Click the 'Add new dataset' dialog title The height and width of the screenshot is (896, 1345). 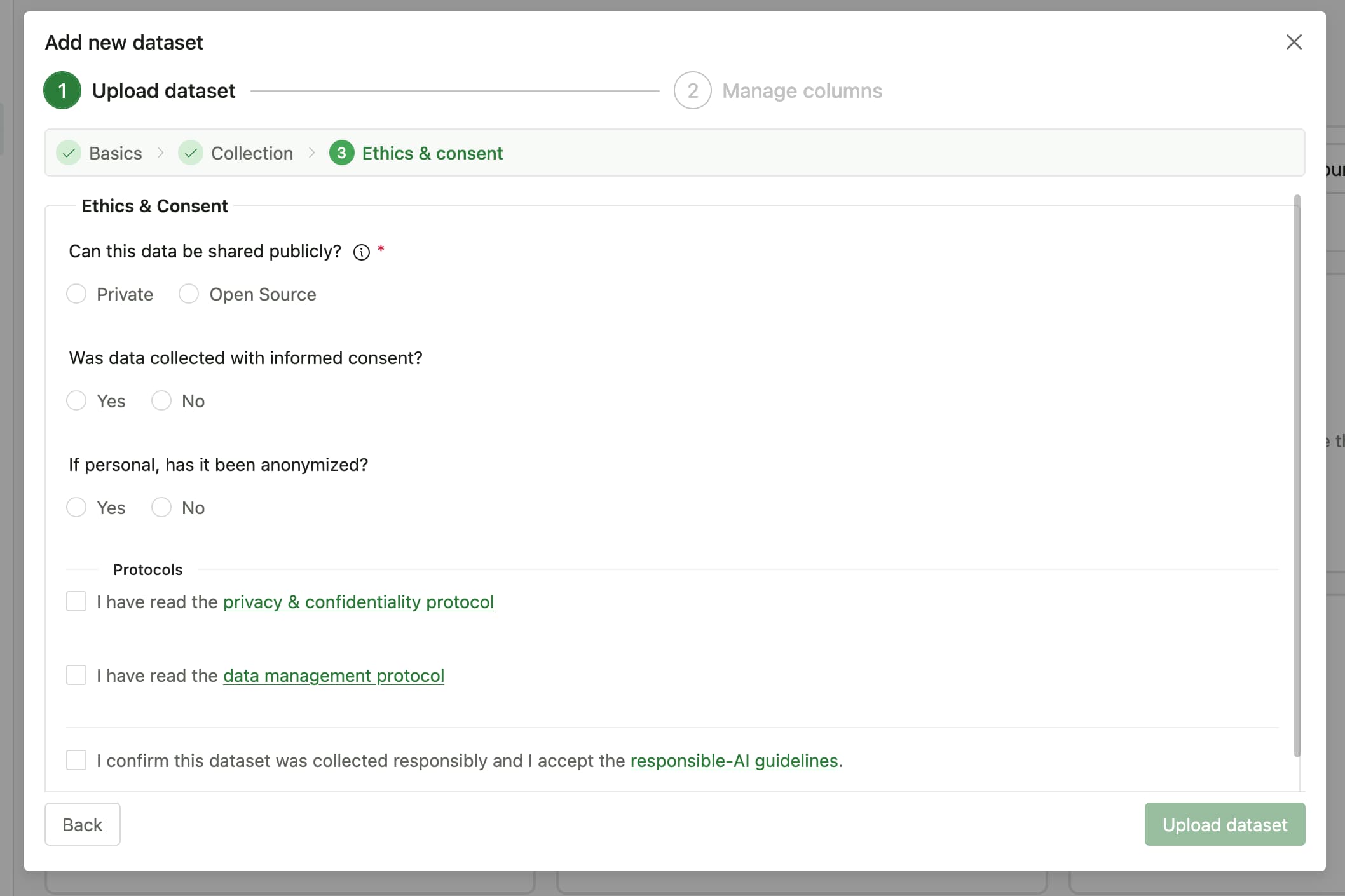[x=124, y=43]
